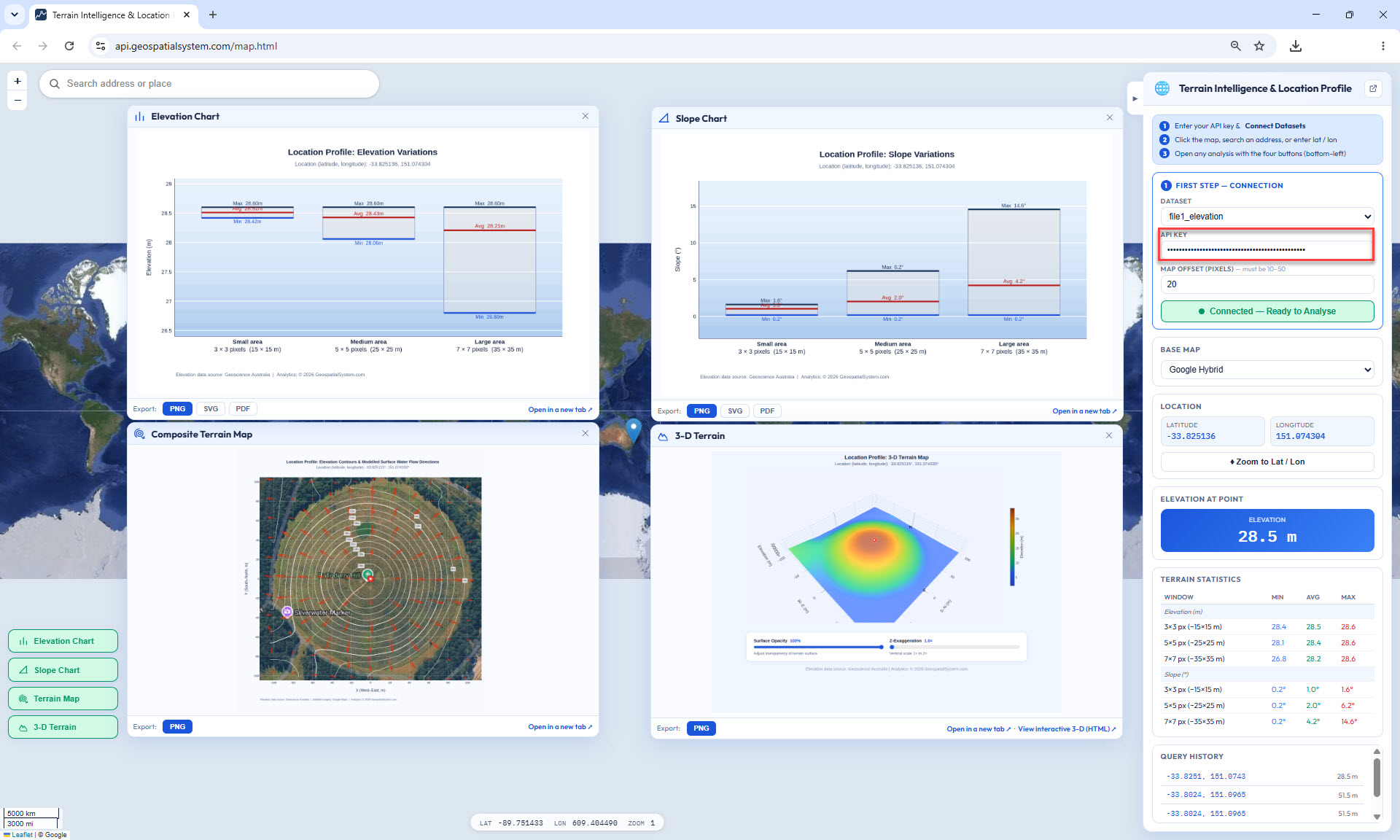Export Slope Chart as PNG
1400x840 pixels.
701,411
